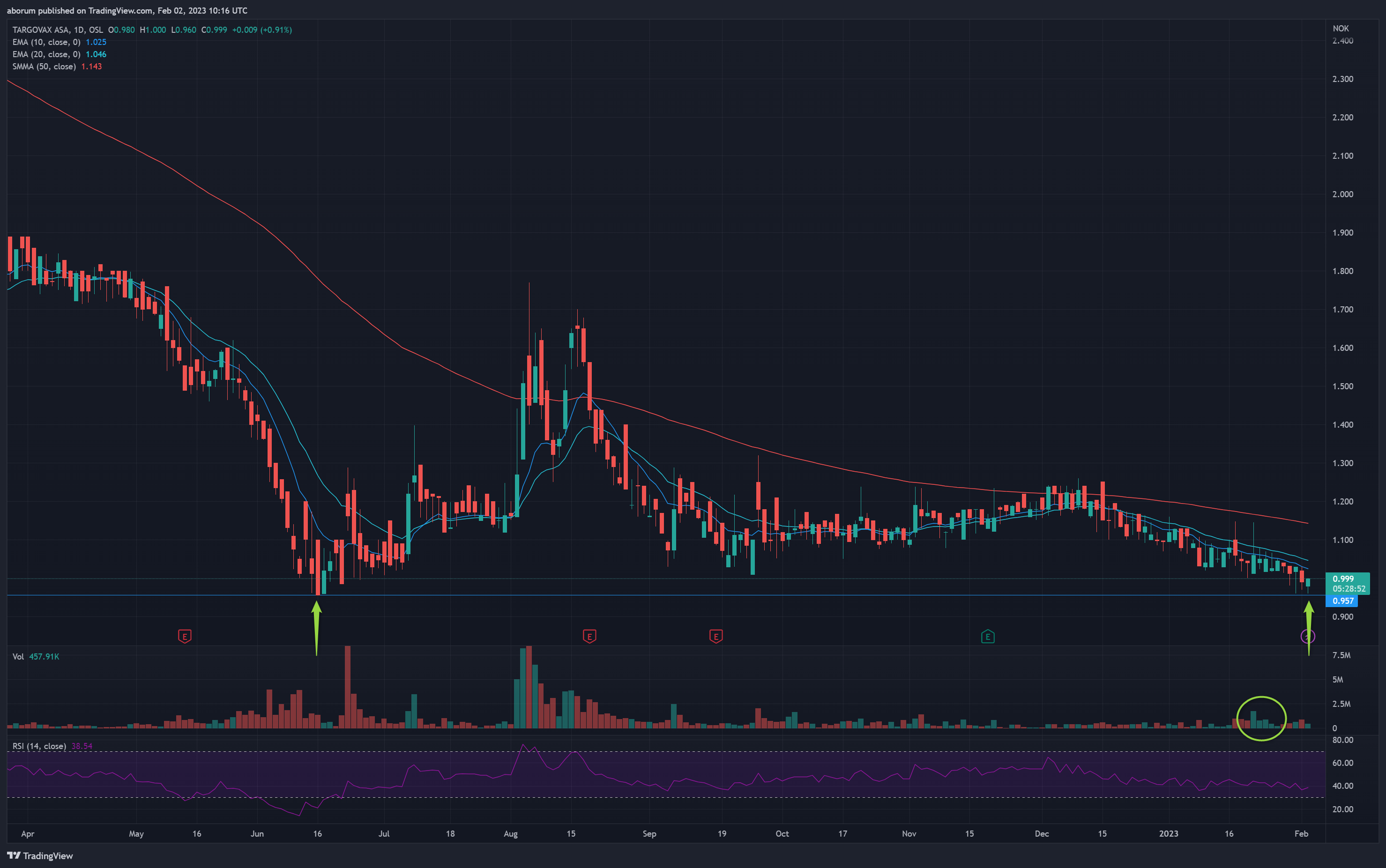
Task: Click the 1.500 price scale label
Action: tap(1342, 386)
